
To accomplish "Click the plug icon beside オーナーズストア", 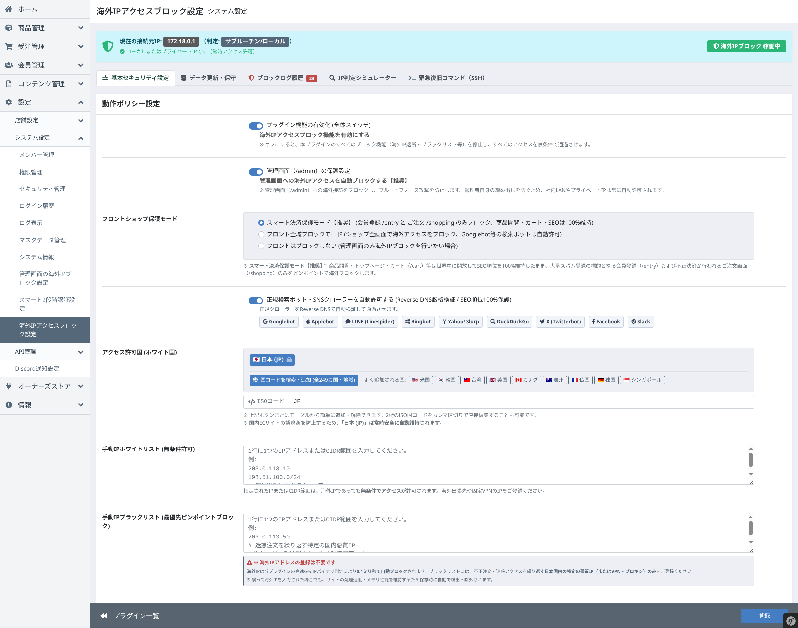I will tap(9, 386).
